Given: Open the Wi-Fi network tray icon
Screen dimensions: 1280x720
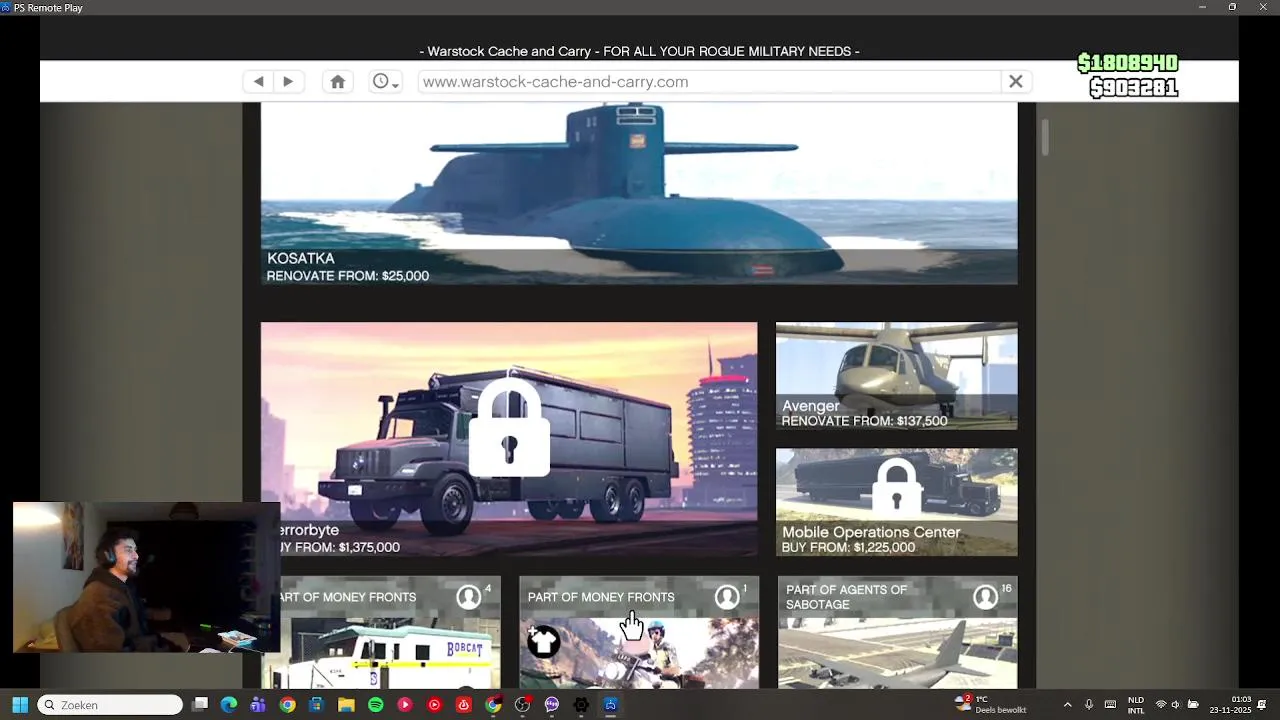Looking at the screenshot, I should [x=1161, y=705].
